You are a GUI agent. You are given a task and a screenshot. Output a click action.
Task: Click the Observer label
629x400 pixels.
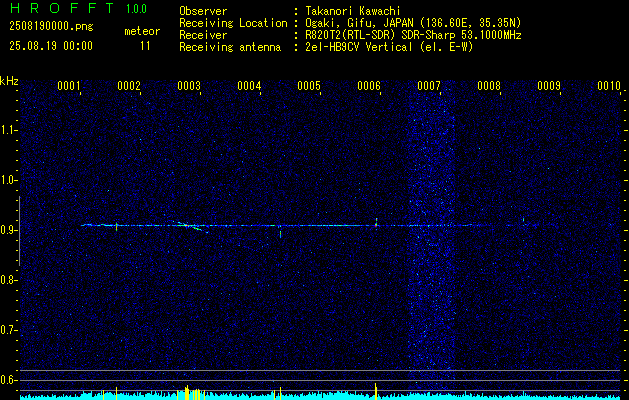coord(203,11)
